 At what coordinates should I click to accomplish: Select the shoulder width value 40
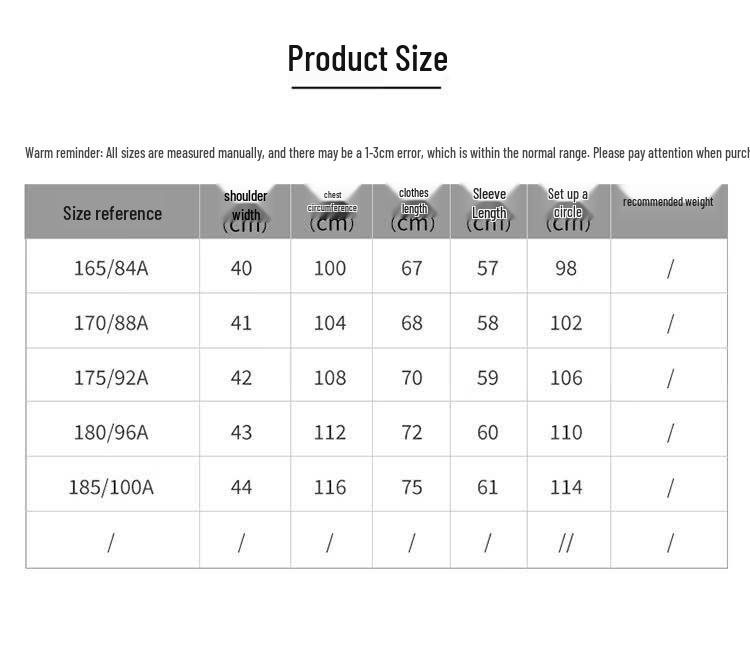pyautogui.click(x=241, y=268)
